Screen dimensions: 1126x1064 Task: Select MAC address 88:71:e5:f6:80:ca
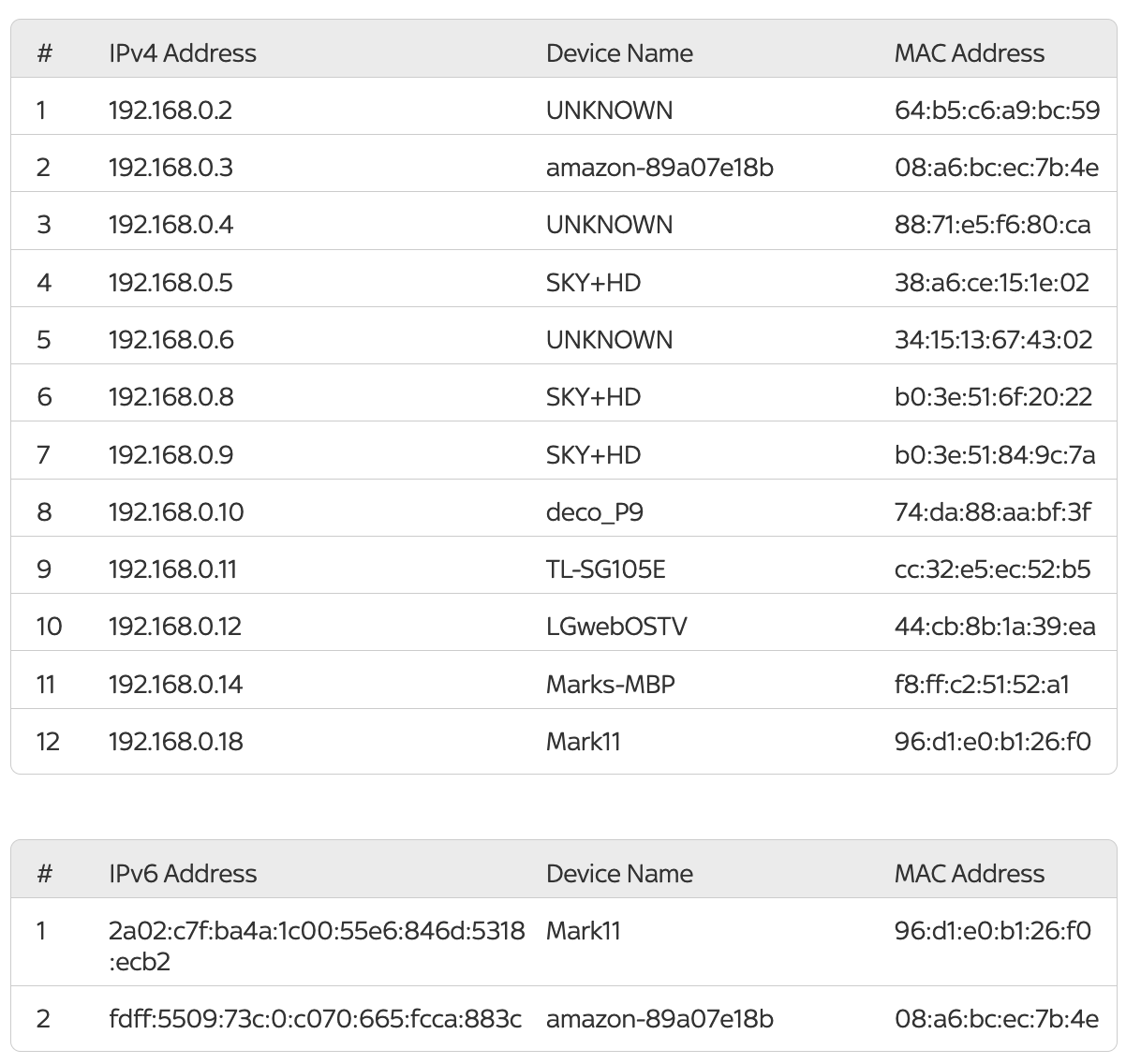992,225
